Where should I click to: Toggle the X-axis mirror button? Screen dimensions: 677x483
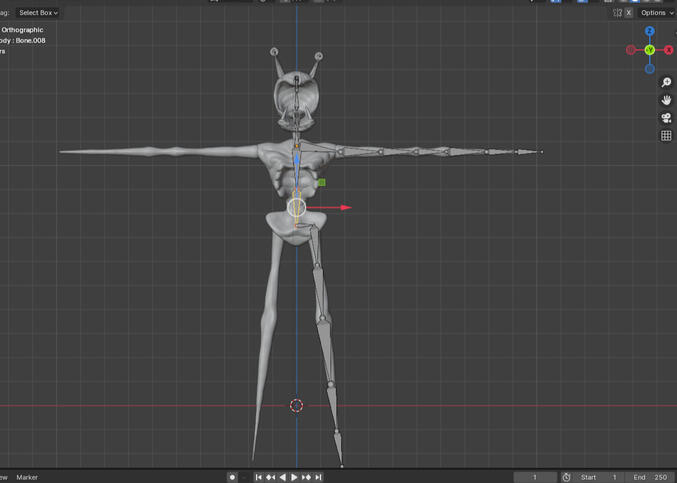[x=629, y=13]
